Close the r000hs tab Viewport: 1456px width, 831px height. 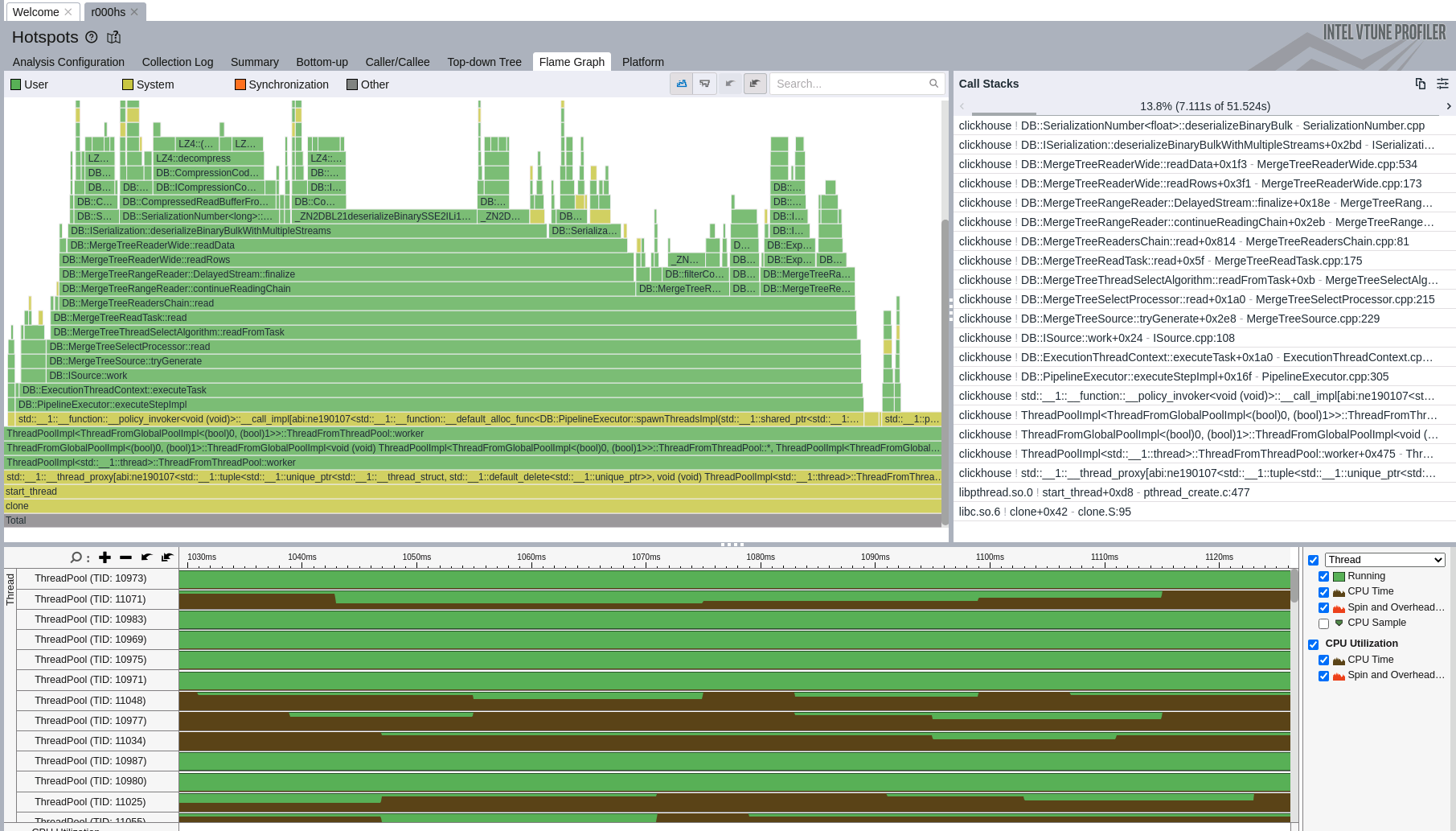(134, 12)
